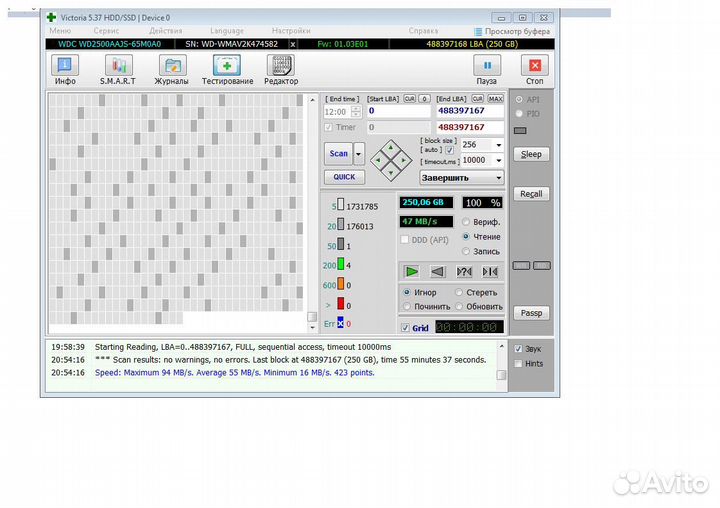Toggle the Grid checkbox

(x=405, y=327)
